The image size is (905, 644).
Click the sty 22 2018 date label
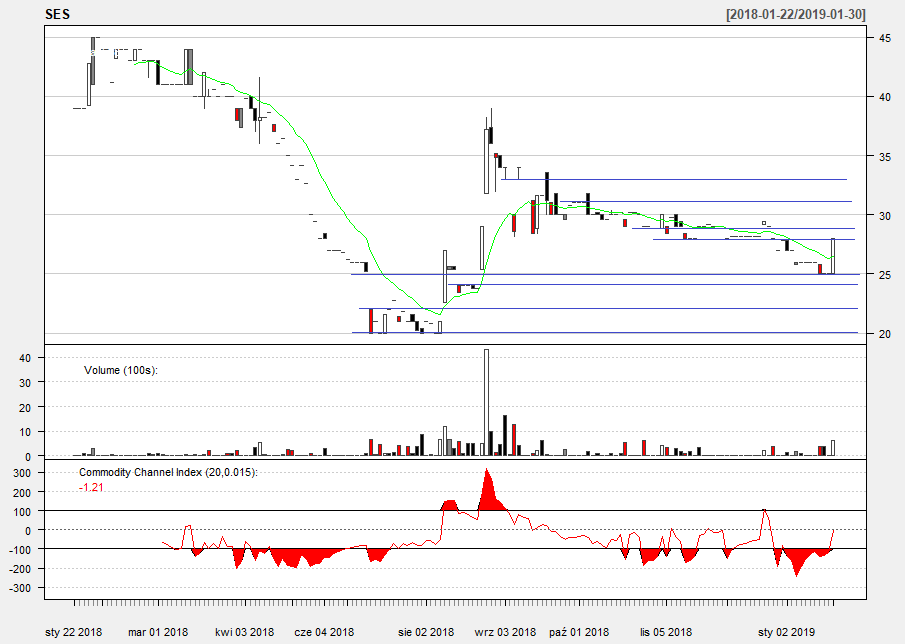pyautogui.click(x=73, y=632)
